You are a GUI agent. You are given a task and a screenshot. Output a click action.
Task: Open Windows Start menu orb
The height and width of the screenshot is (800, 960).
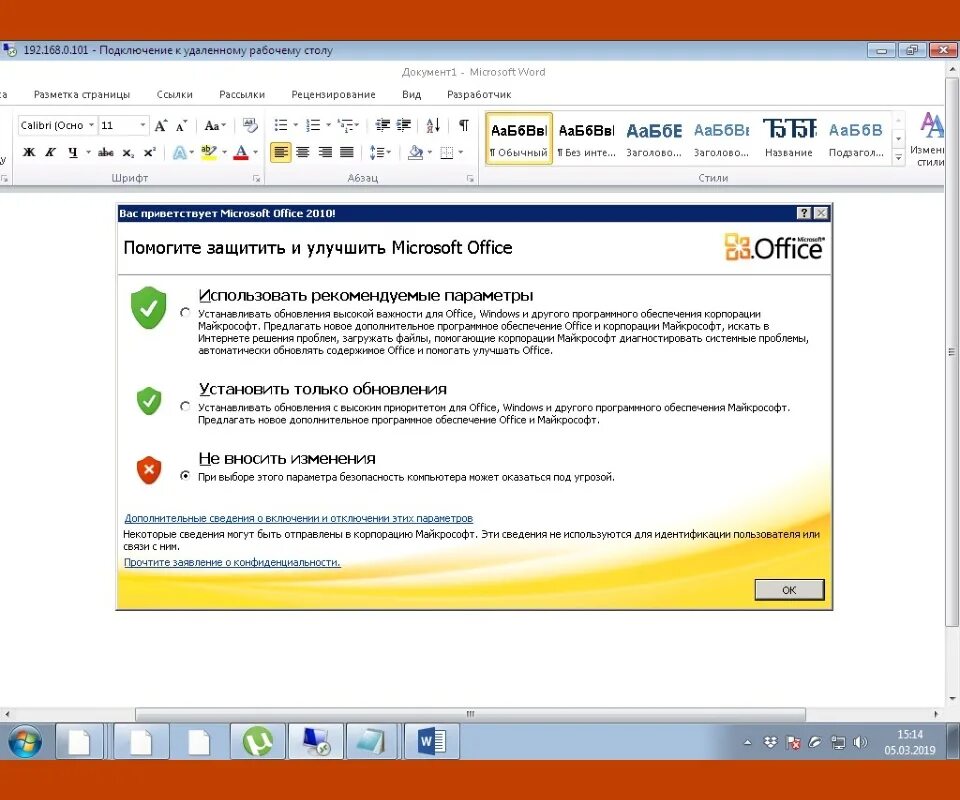tap(25, 741)
